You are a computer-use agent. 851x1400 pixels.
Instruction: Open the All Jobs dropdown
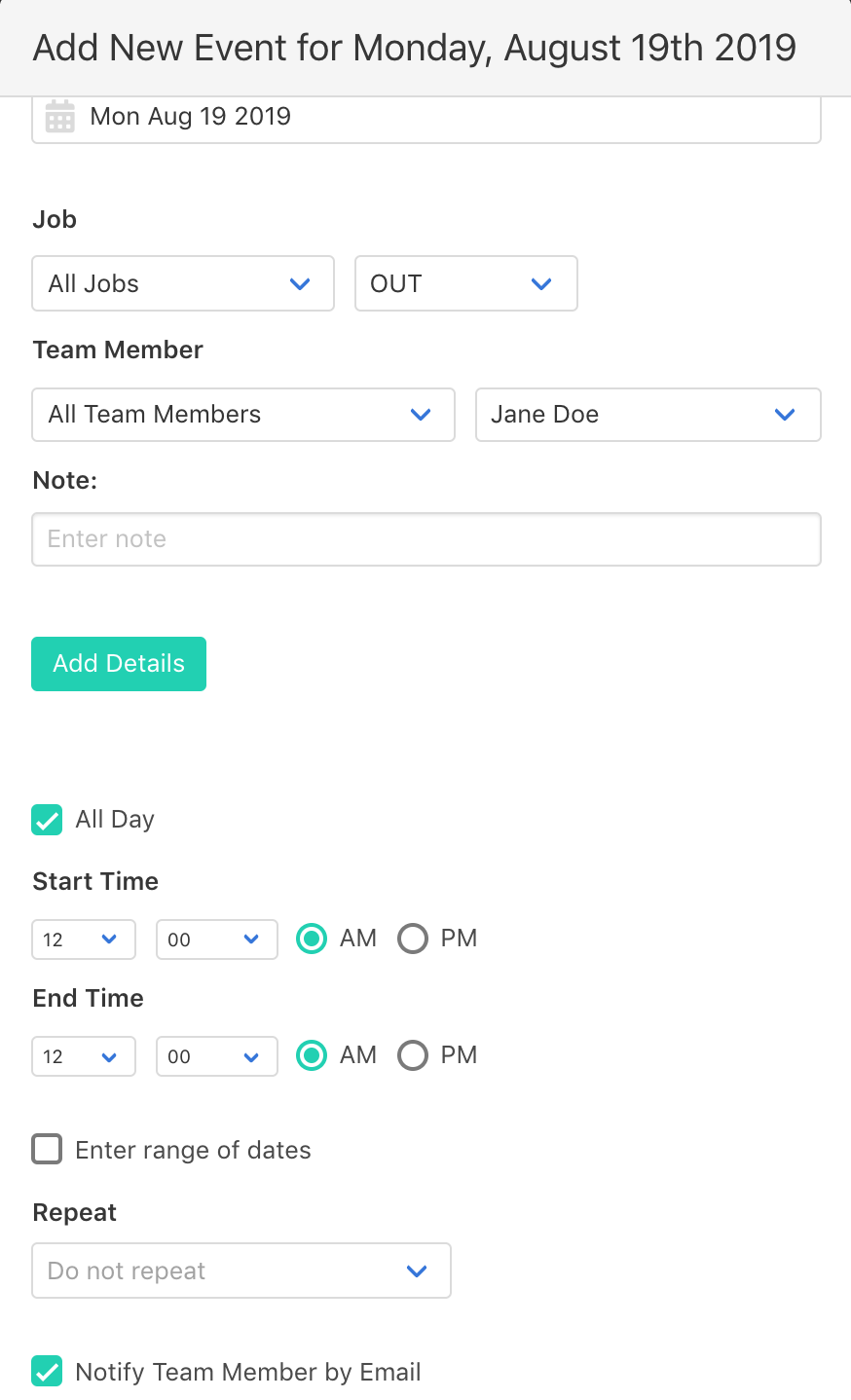(183, 283)
